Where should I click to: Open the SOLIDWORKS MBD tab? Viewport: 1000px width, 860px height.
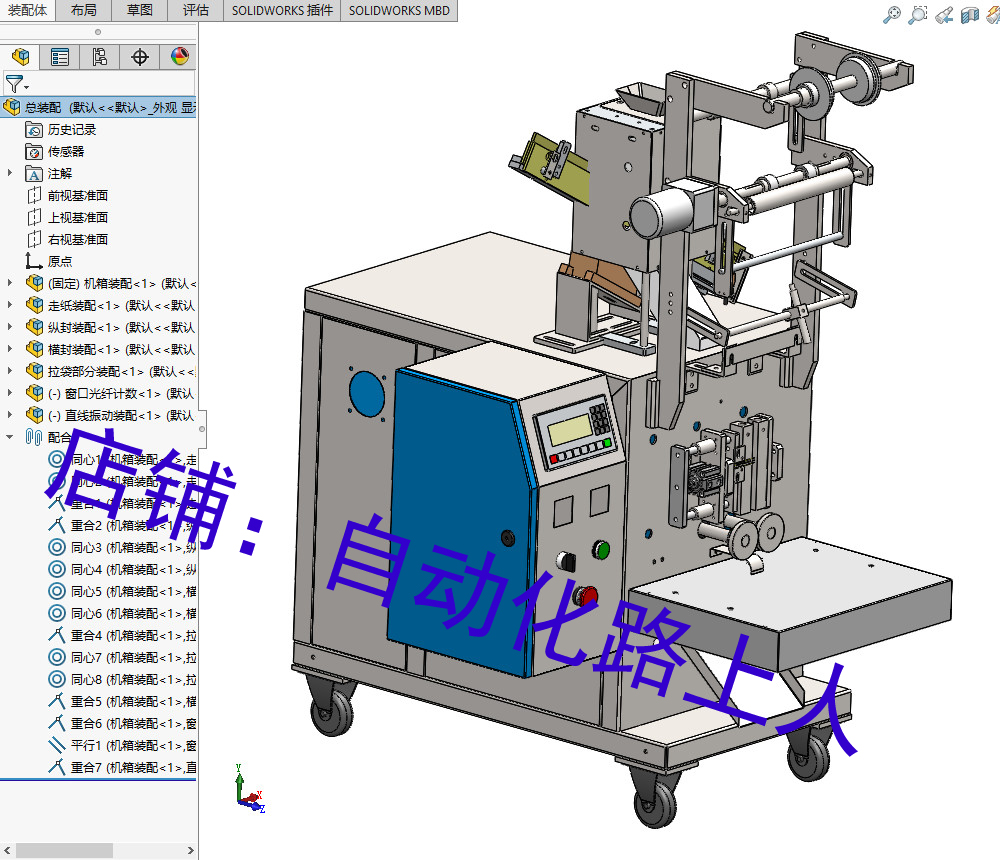pyautogui.click(x=399, y=11)
